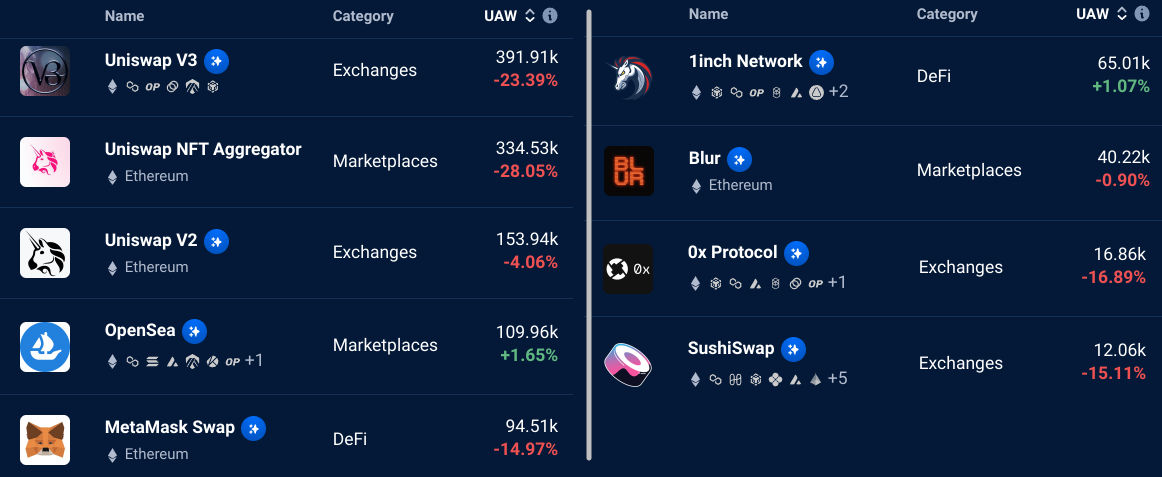Click the Category column header on left table
This screenshot has height=477, width=1162.
point(363,16)
